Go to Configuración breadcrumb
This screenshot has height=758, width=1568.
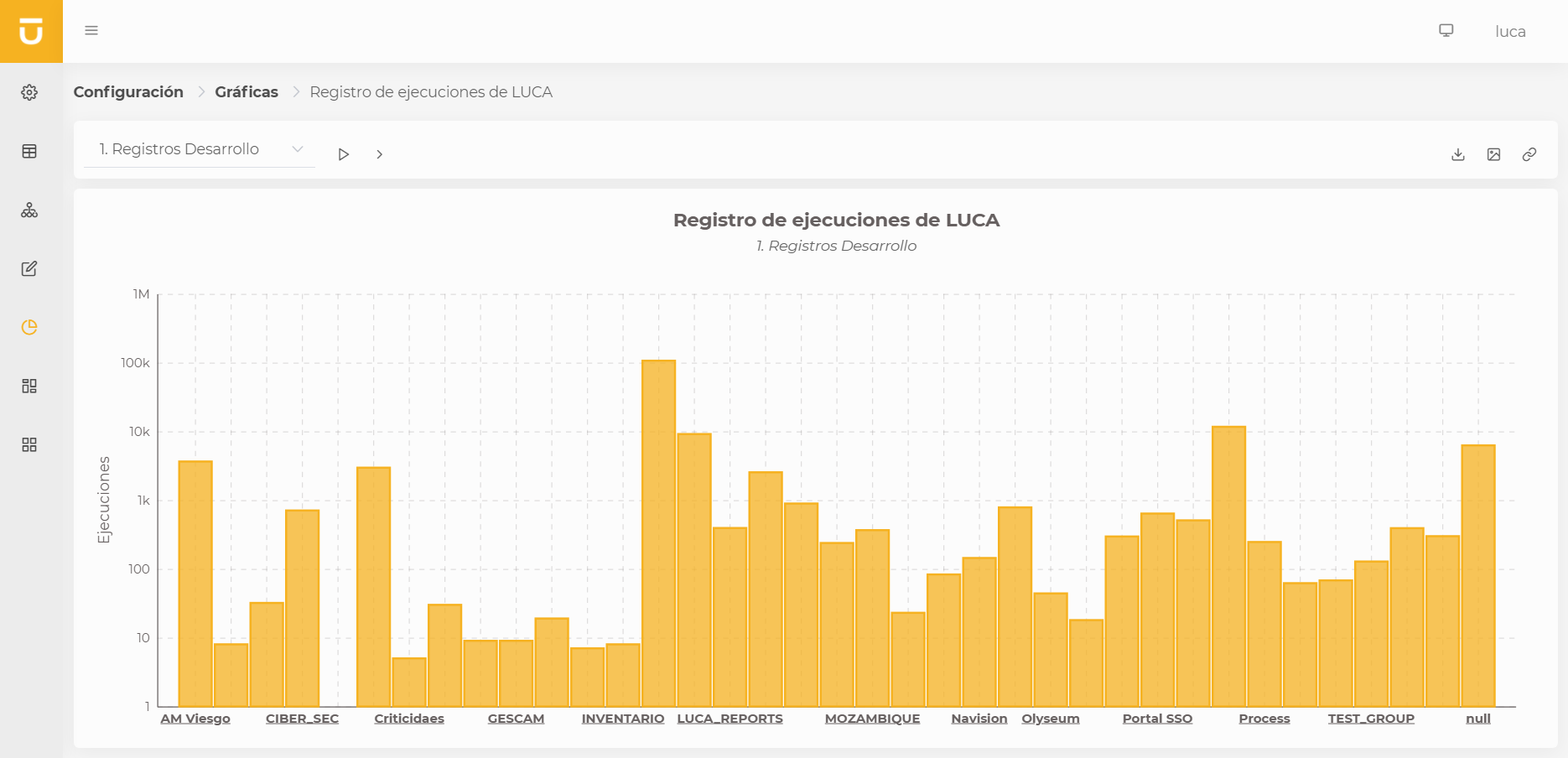pyautogui.click(x=128, y=92)
